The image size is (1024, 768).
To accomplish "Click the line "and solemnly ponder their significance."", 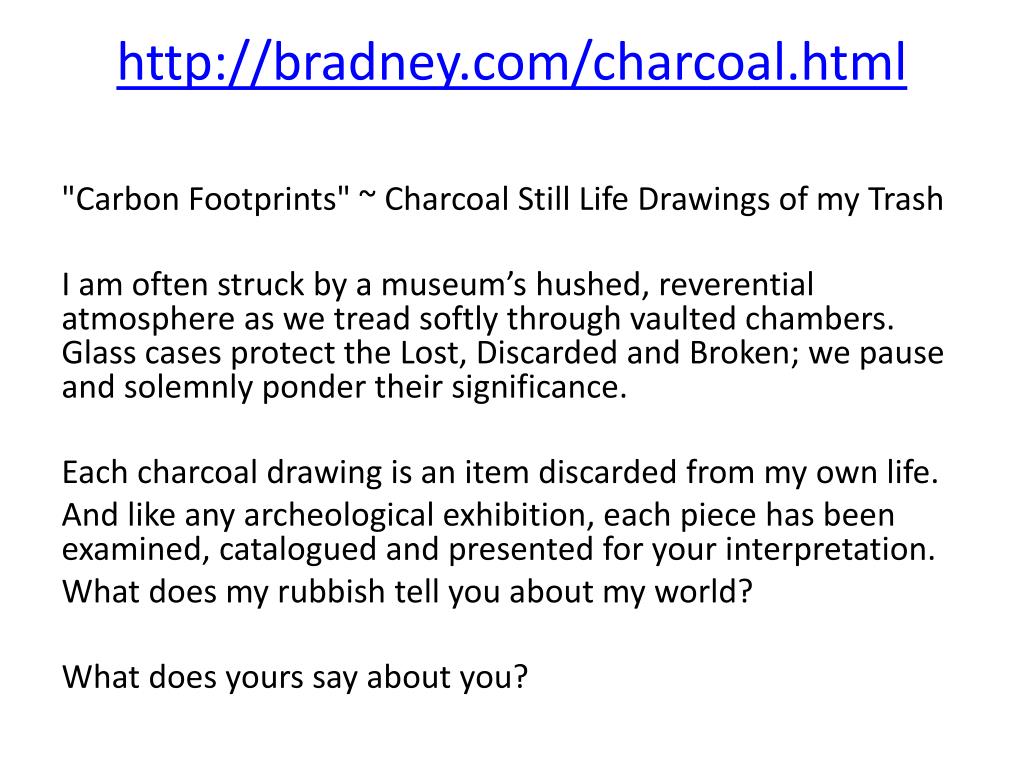I will point(344,387).
